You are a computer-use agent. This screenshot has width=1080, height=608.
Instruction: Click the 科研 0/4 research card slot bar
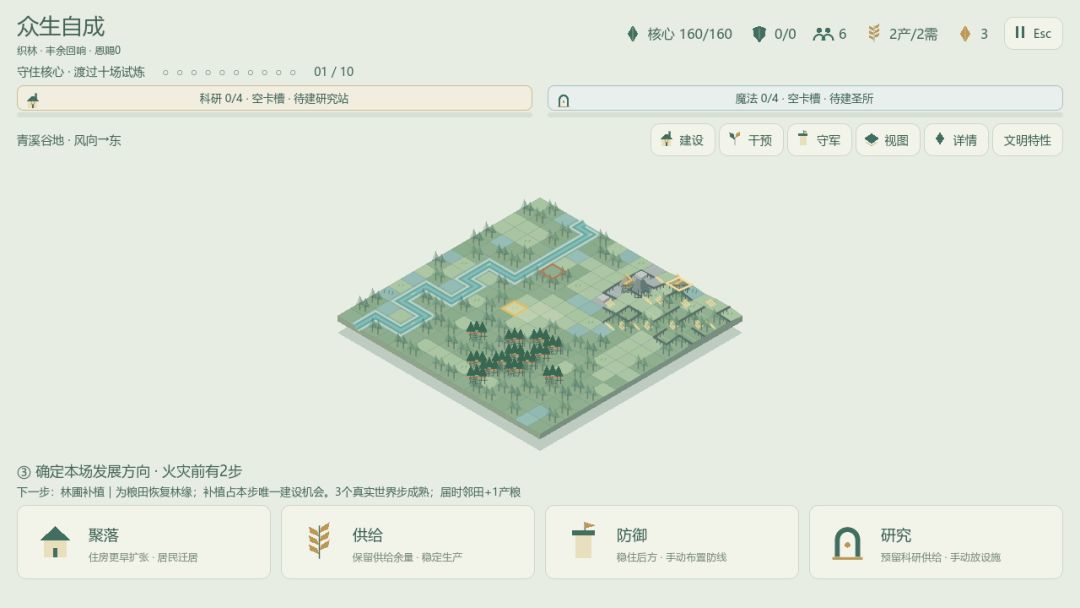pos(275,98)
